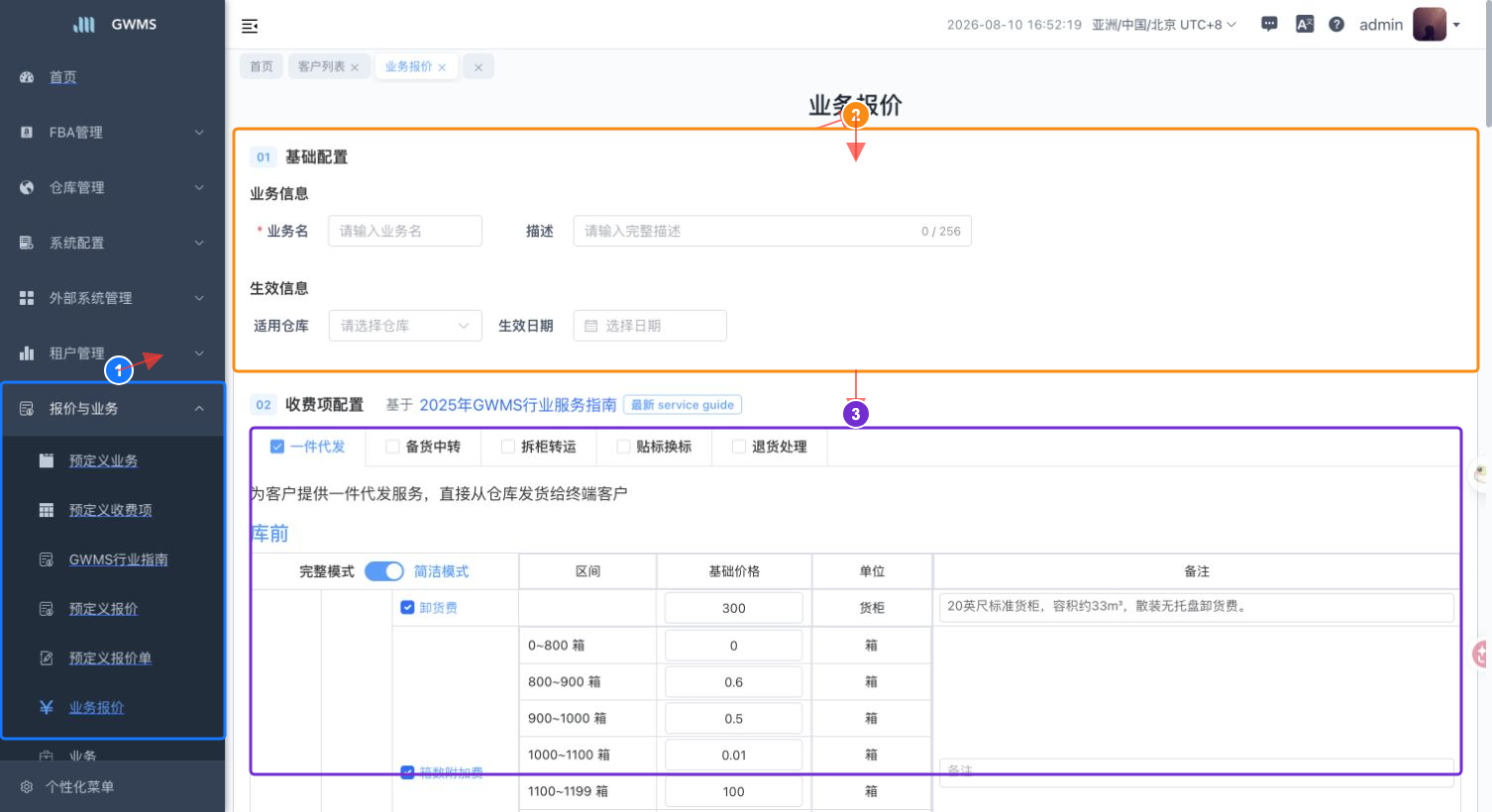Toggle the 完整模式/简洁模式 switch
The image size is (1492, 812).
(x=384, y=571)
